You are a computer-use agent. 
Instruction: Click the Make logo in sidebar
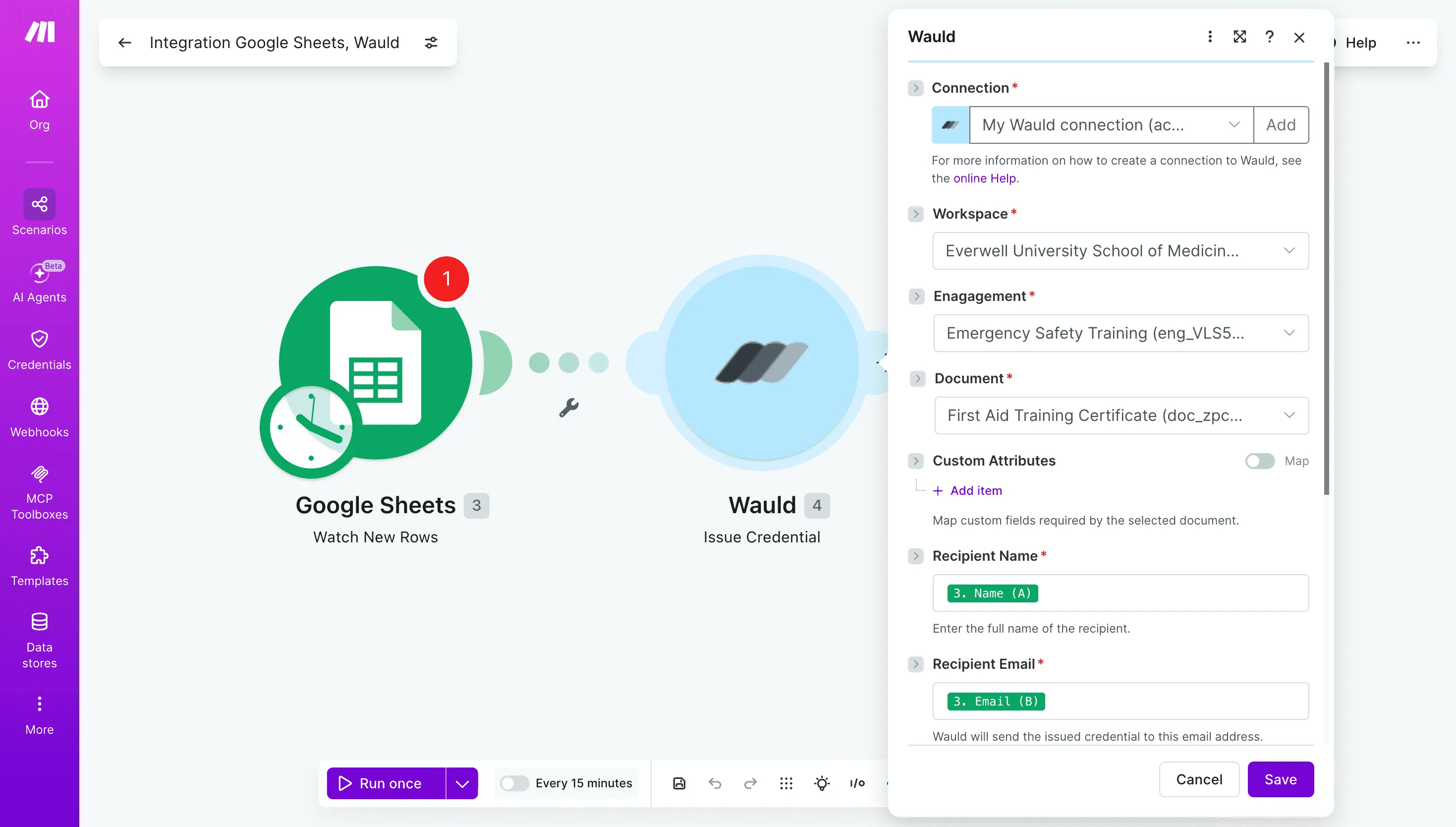40,32
